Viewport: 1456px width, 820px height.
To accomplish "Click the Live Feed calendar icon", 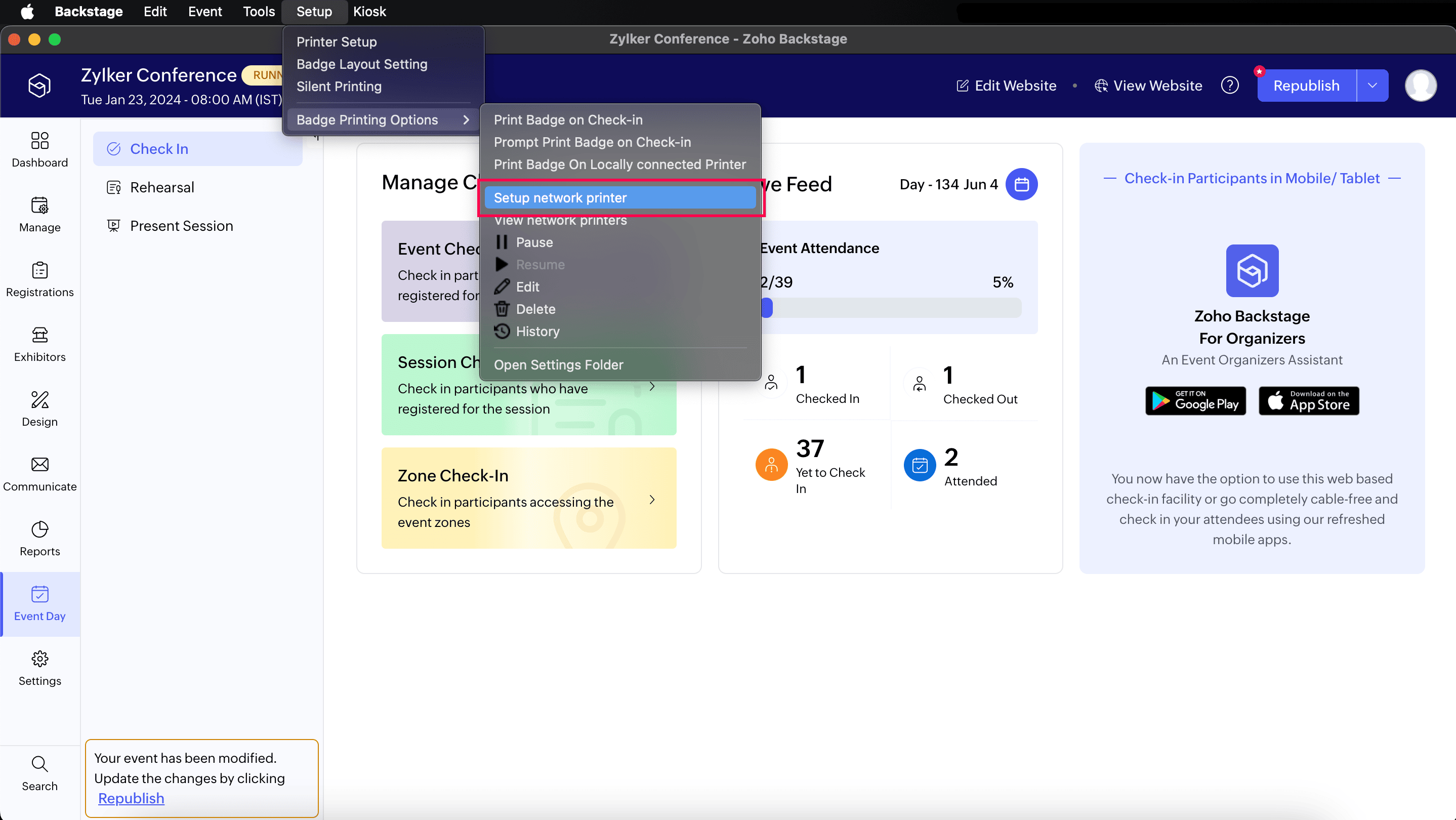I will click(1021, 184).
